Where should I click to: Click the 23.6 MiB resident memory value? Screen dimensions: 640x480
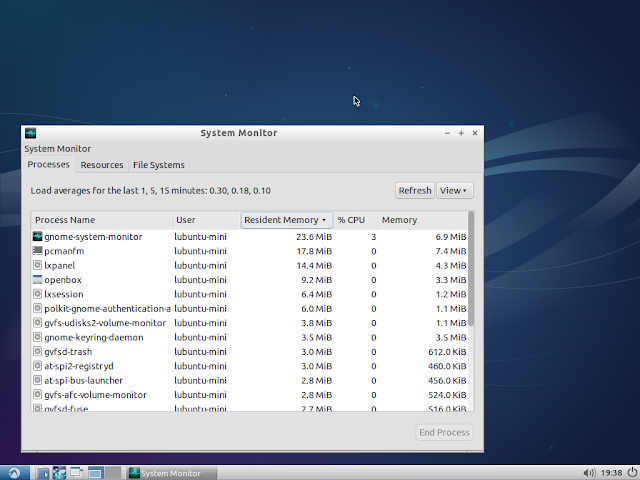[x=314, y=237]
